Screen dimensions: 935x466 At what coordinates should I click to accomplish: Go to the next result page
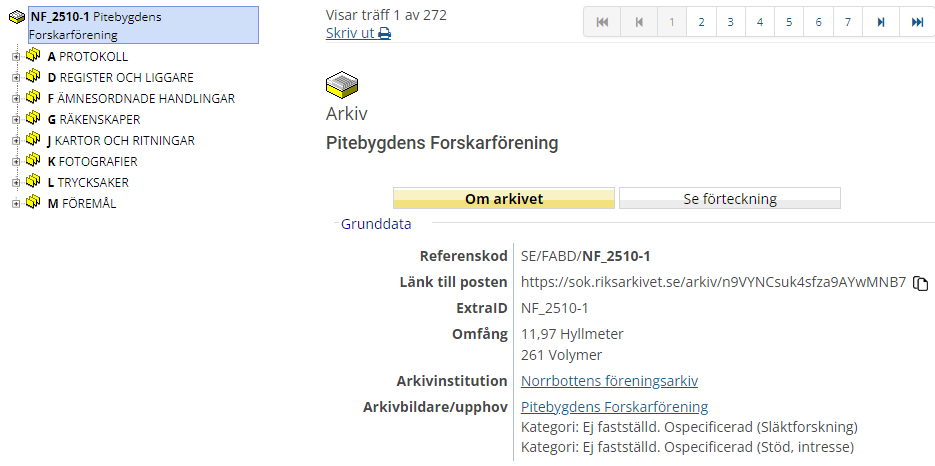pos(880,22)
